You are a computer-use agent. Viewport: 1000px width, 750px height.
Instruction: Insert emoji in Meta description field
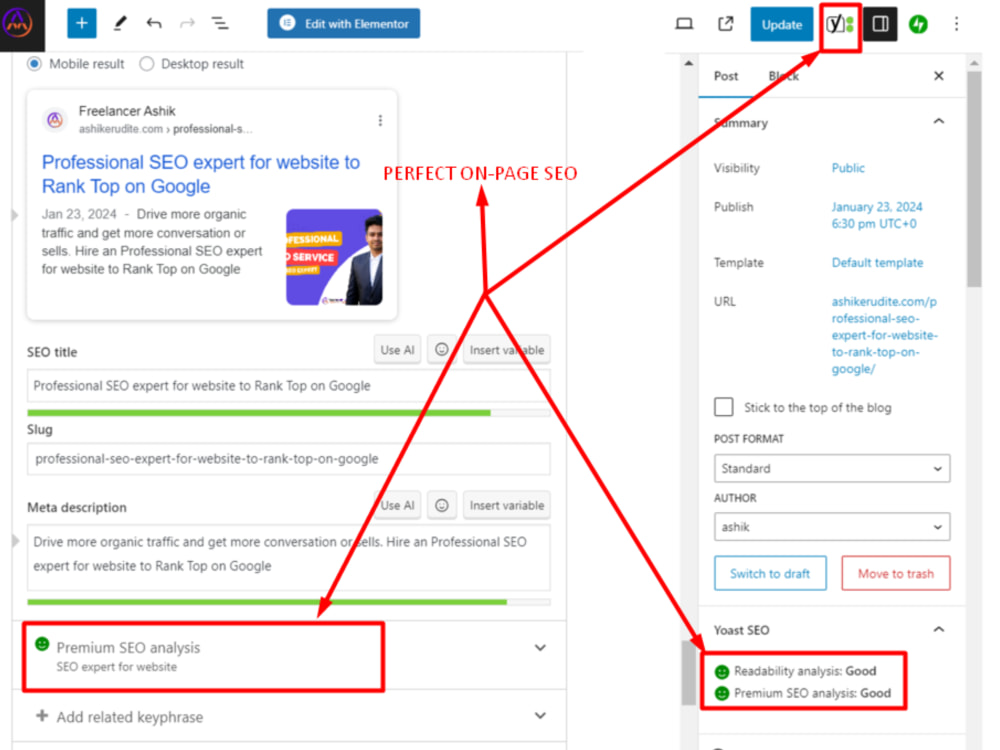tap(441, 505)
